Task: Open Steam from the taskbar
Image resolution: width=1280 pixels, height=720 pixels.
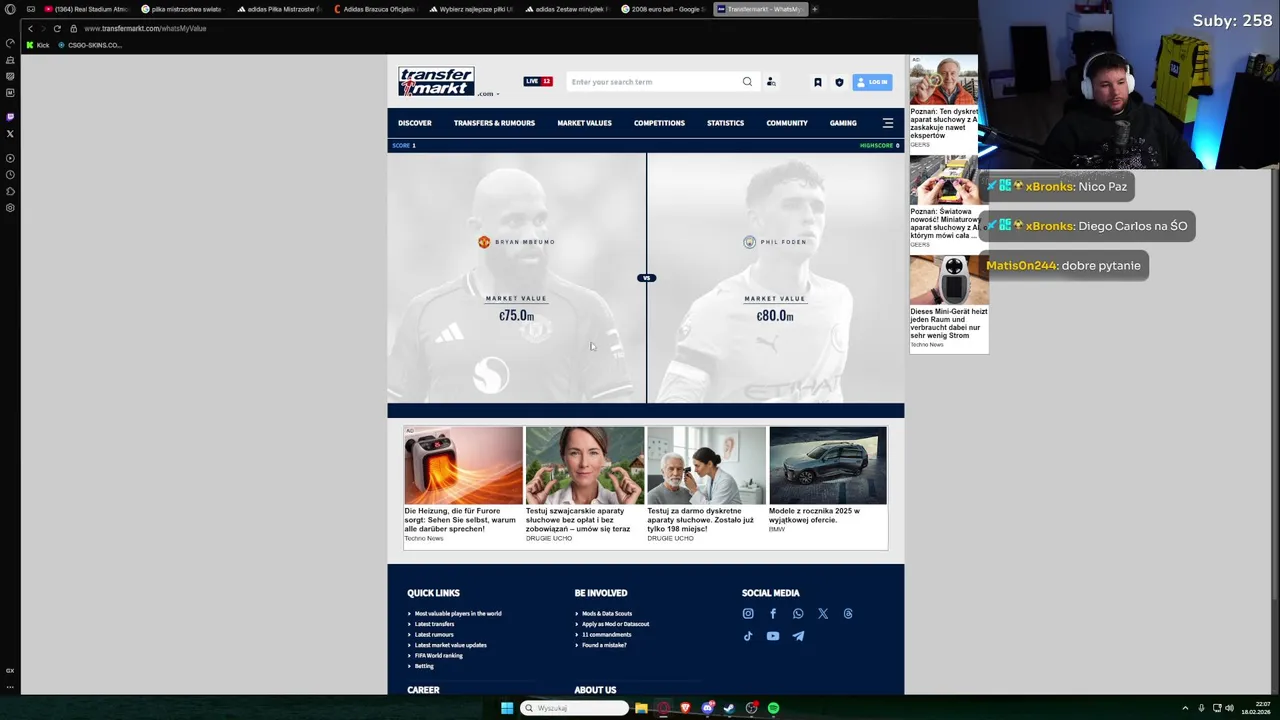Action: click(x=729, y=708)
